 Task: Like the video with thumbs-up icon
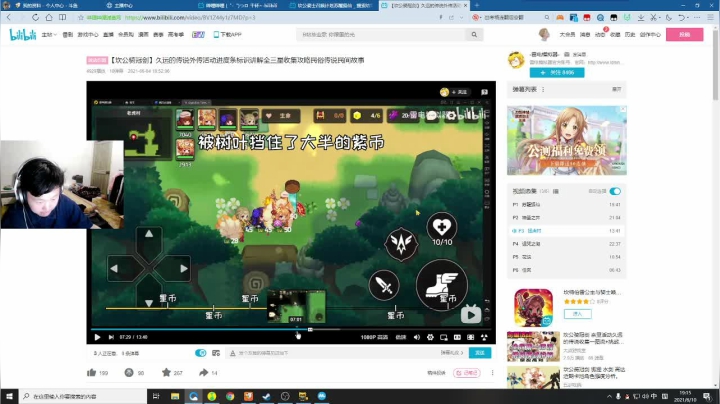pyautogui.click(x=91, y=372)
